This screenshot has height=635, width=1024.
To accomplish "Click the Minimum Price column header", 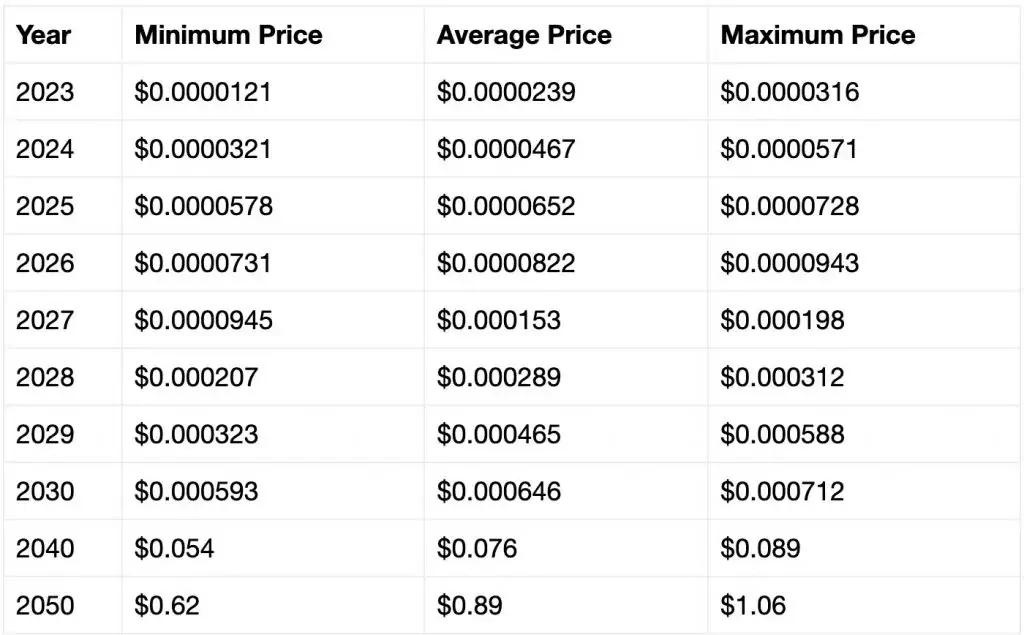I will pos(229,35).
